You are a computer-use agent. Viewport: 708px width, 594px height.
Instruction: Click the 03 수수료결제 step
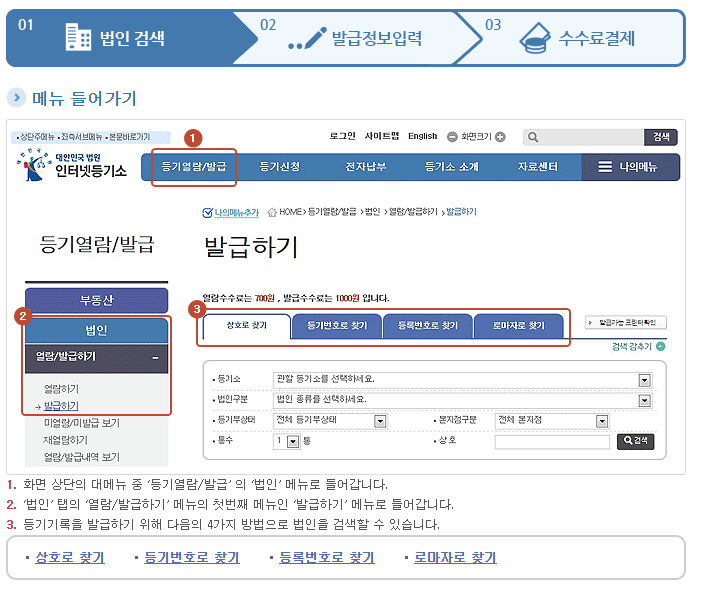click(571, 38)
